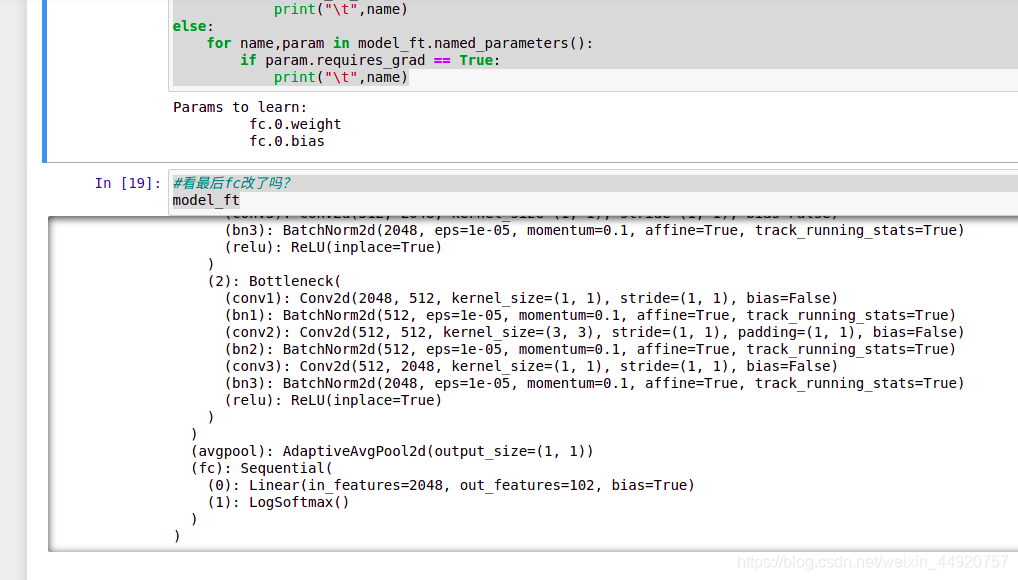1018x580 pixels.
Task: Select the 'Params to learn:' output text
Action: (x=240, y=107)
